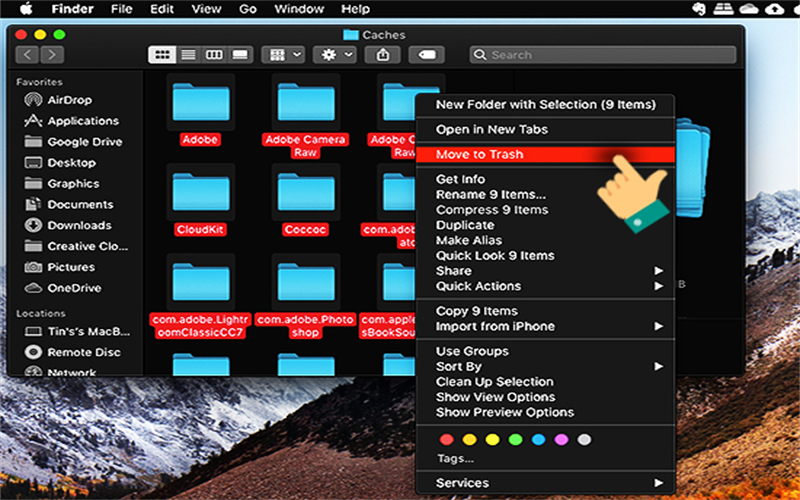Go back with the left arrow button

(28, 55)
